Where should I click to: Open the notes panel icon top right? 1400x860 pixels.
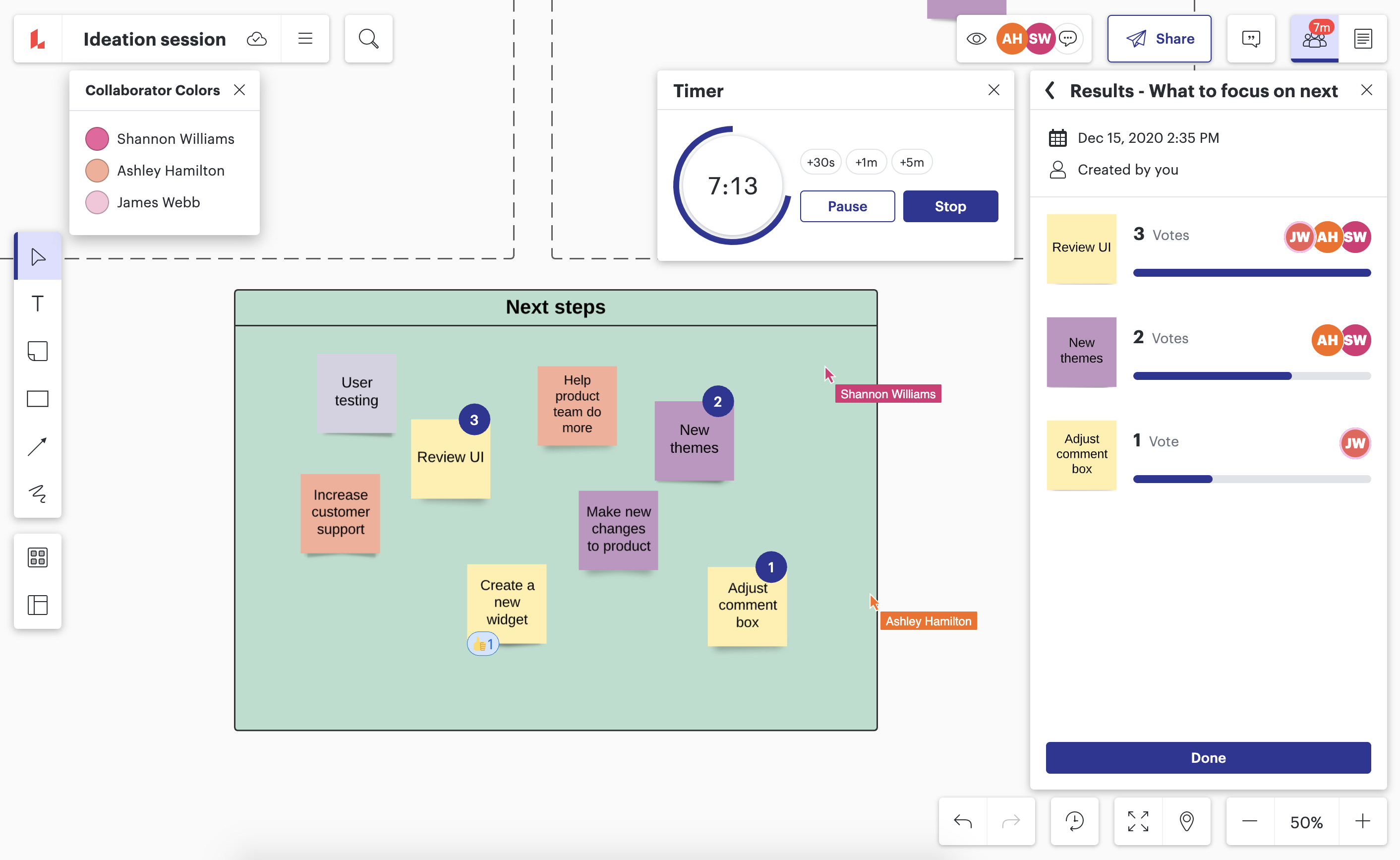click(x=1362, y=39)
